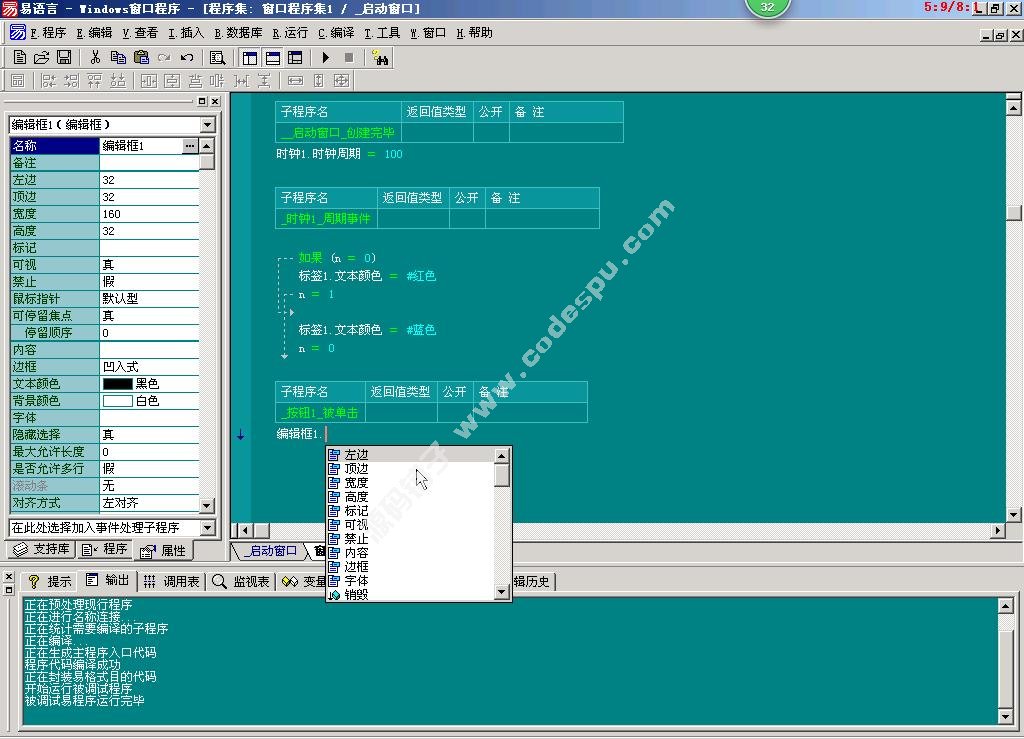Open the 窗口 menu
The image size is (1024, 739).
point(428,33)
